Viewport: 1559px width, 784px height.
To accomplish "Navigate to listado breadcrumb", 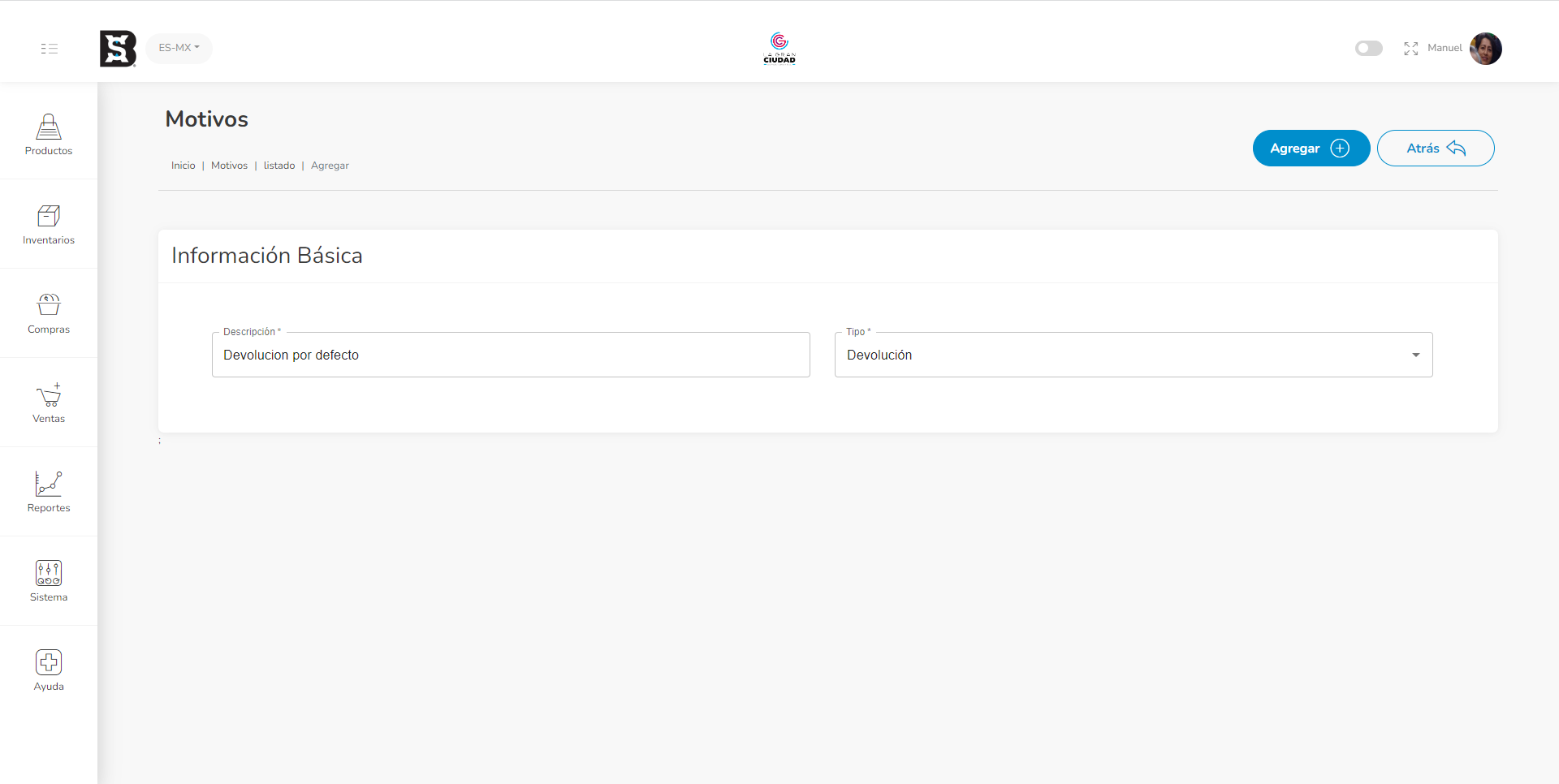I will 279,166.
